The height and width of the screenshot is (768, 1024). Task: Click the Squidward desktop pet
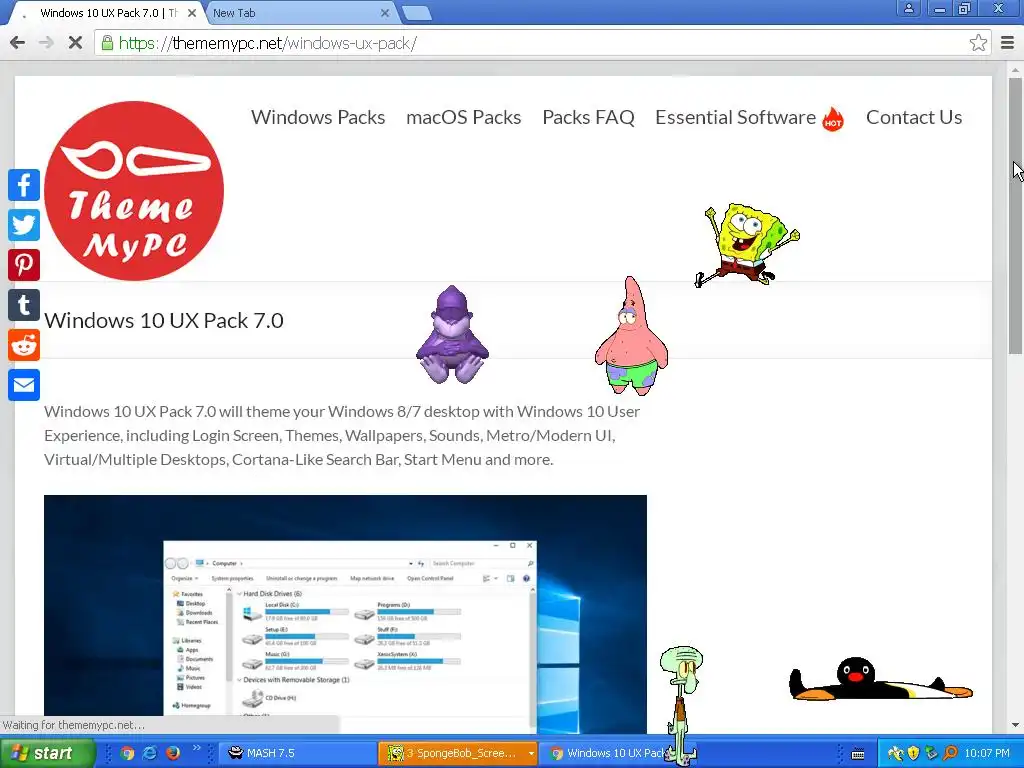tap(681, 704)
